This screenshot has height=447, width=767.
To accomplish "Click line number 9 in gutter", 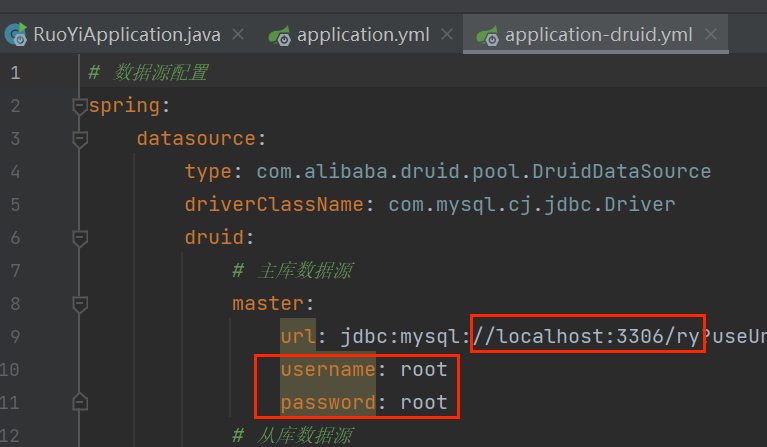I will (x=15, y=336).
